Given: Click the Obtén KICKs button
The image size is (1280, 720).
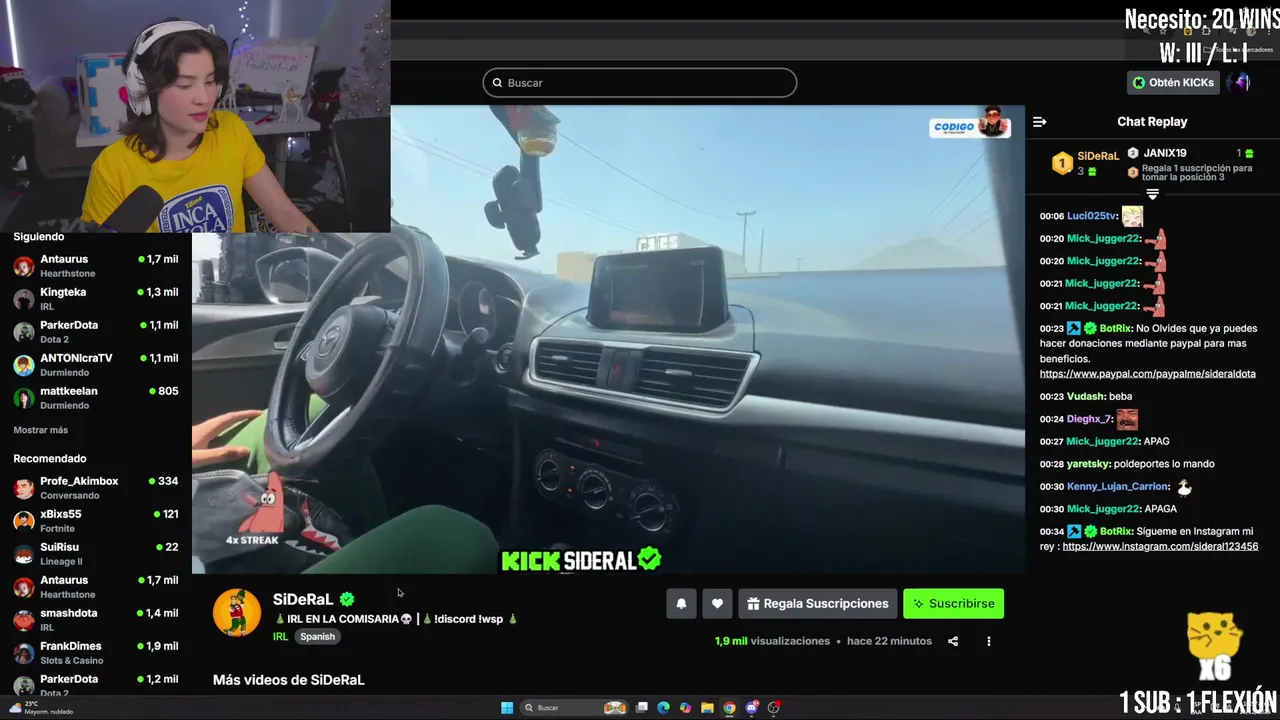Looking at the screenshot, I should (x=1174, y=83).
